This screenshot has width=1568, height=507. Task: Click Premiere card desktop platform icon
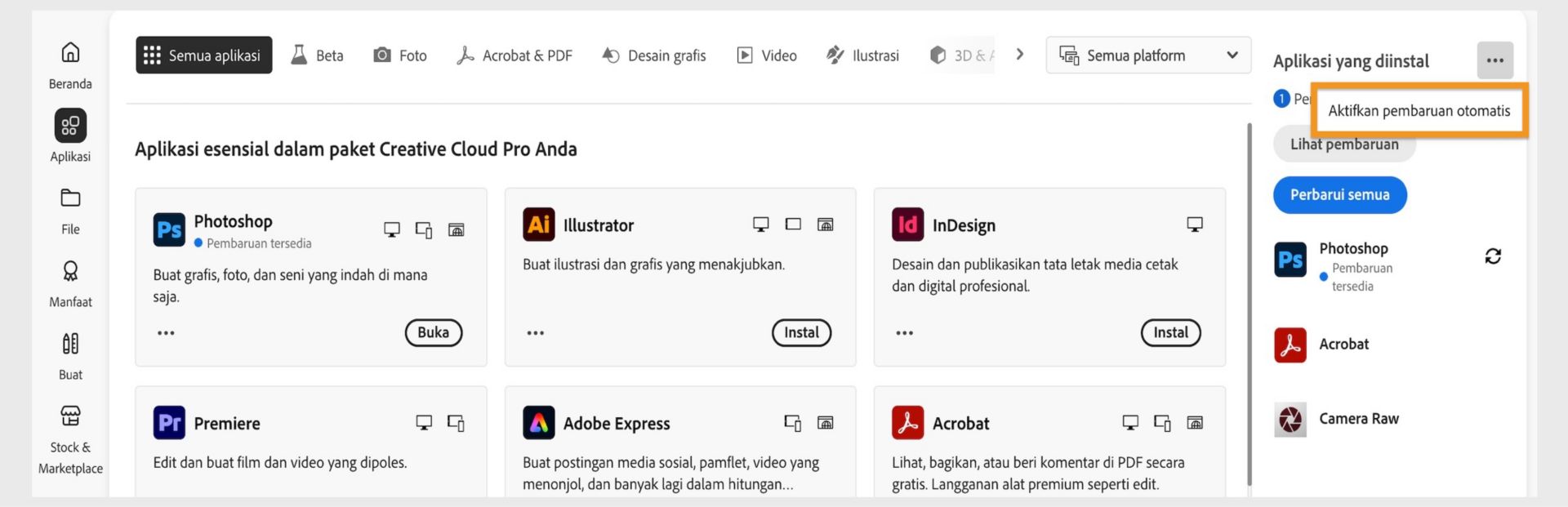(424, 422)
